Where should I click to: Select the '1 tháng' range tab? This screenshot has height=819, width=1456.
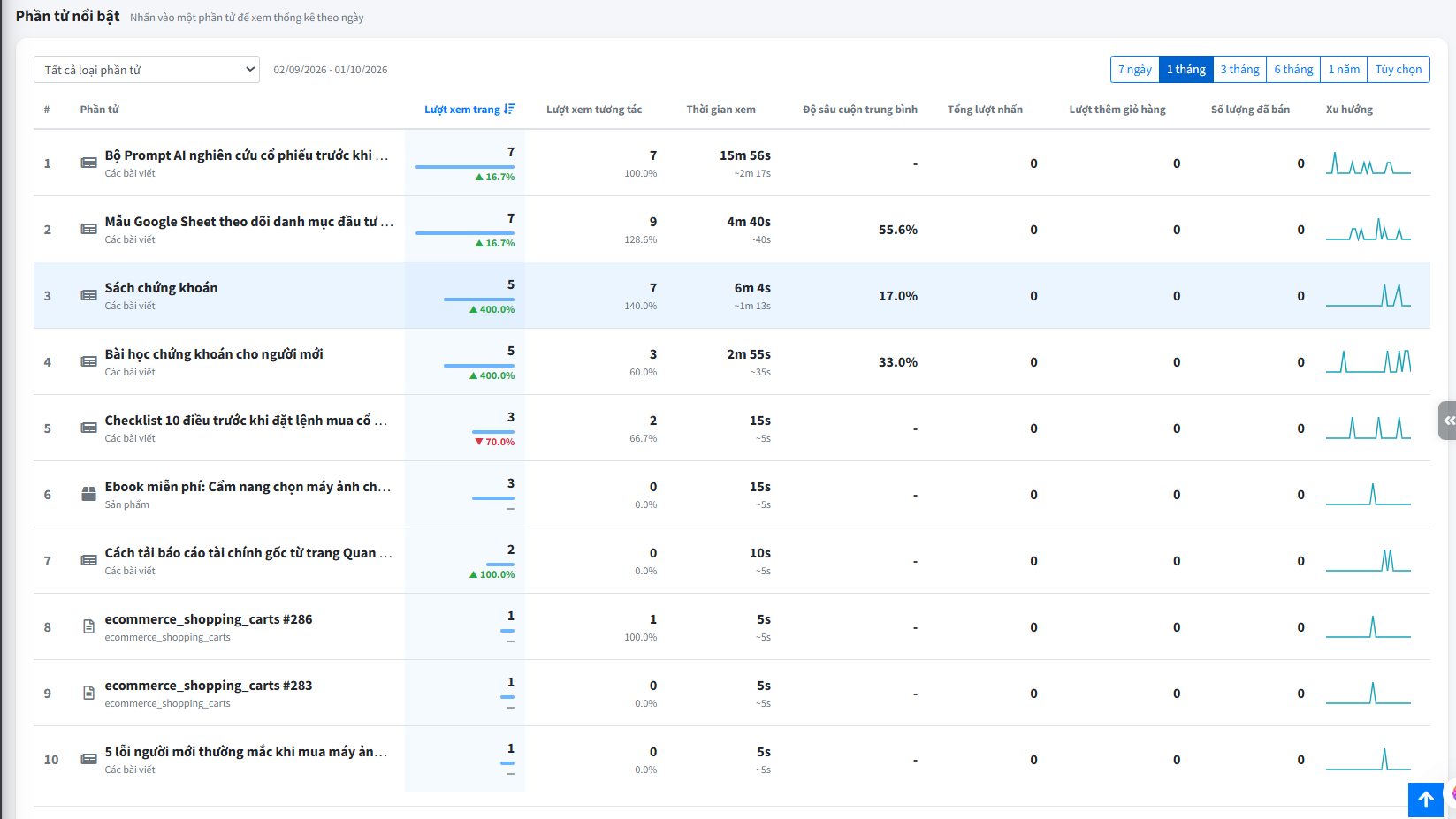tap(1186, 70)
